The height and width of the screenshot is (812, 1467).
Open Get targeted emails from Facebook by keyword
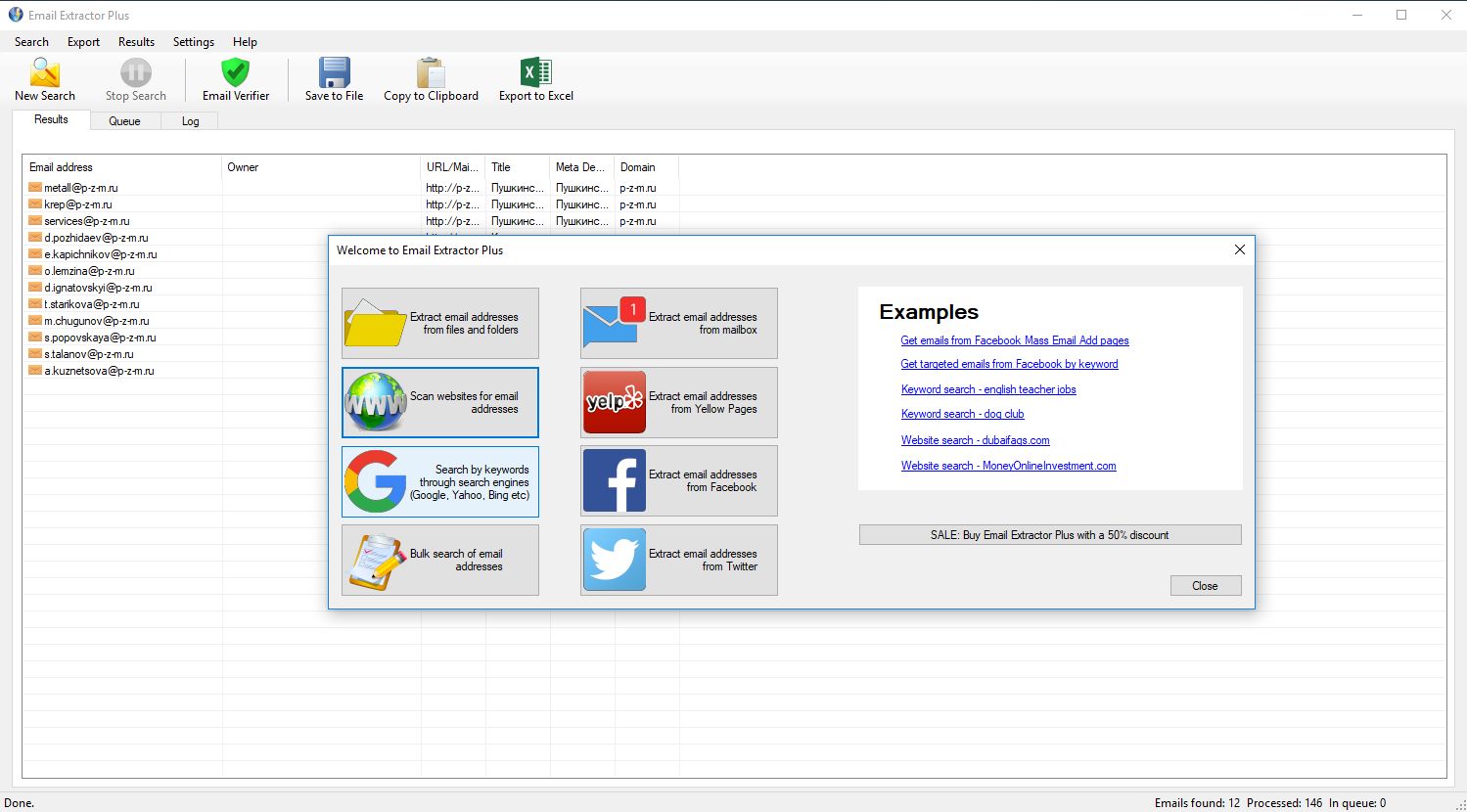[x=1009, y=364]
